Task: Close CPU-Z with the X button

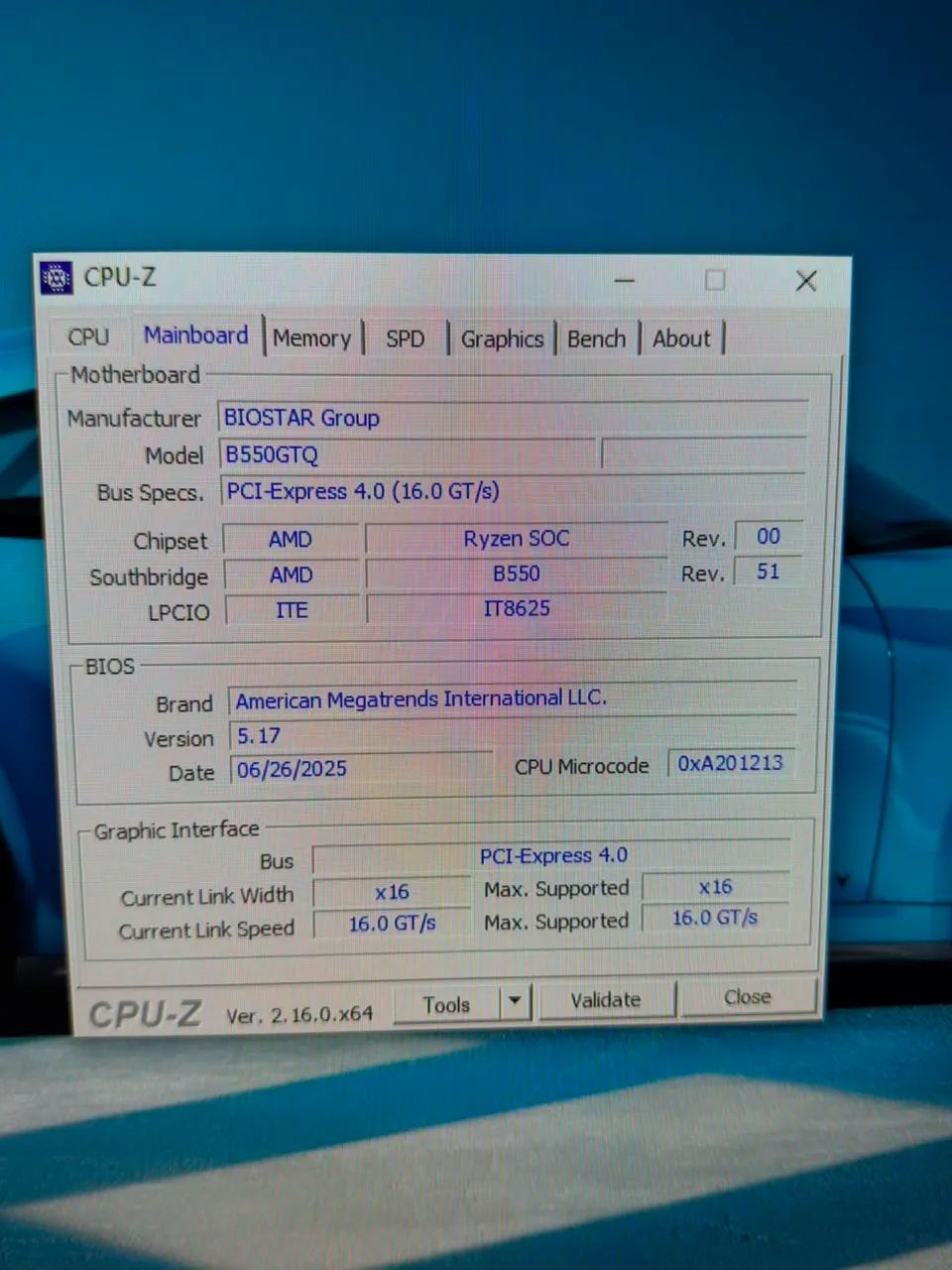Action: (x=806, y=281)
